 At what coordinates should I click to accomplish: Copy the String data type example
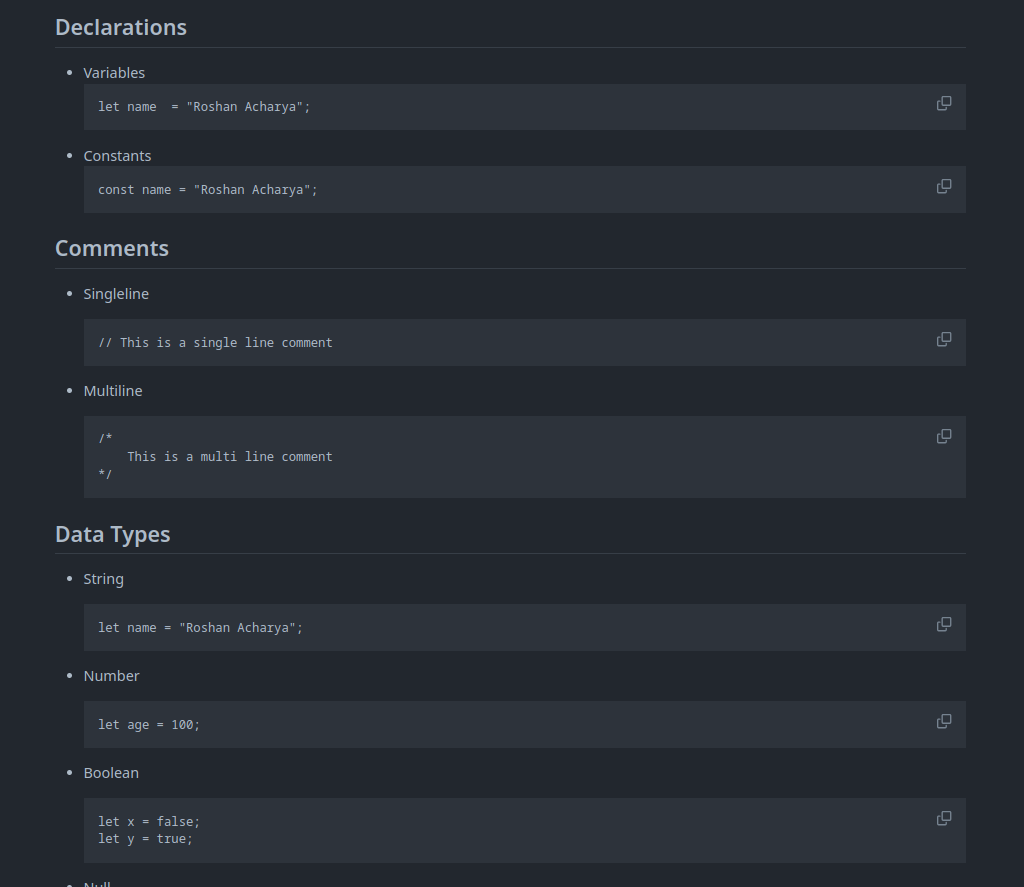pos(943,624)
